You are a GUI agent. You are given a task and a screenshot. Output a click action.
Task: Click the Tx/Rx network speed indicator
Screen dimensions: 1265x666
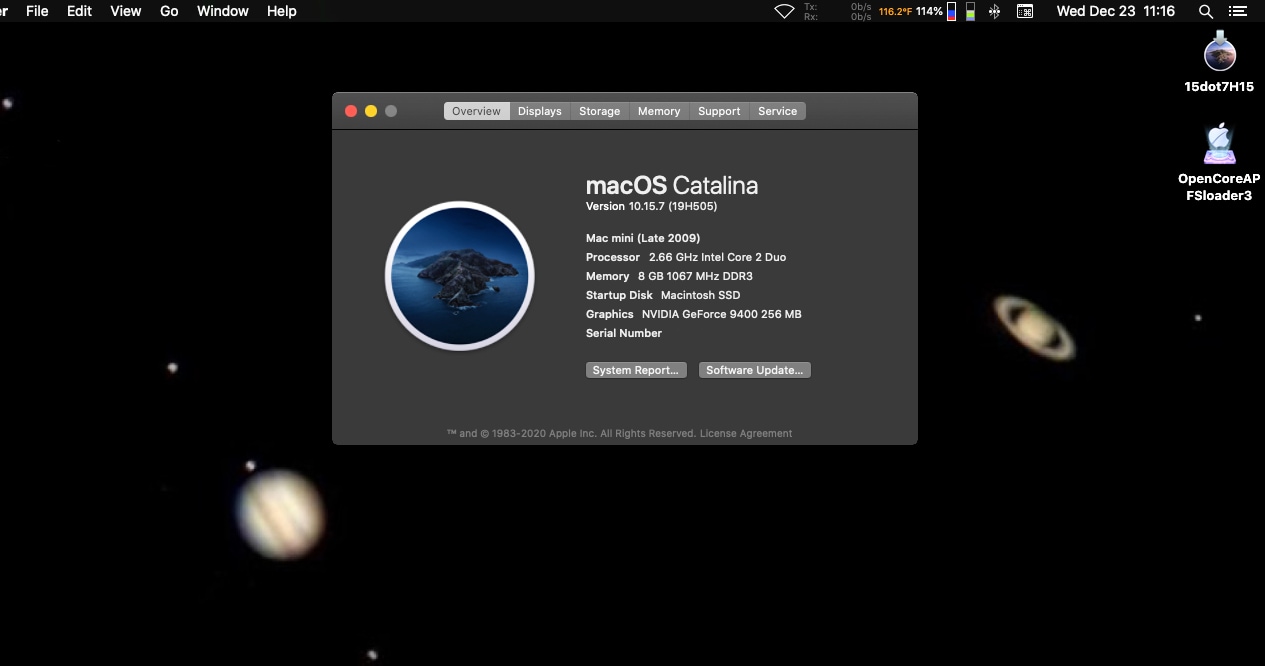837,11
